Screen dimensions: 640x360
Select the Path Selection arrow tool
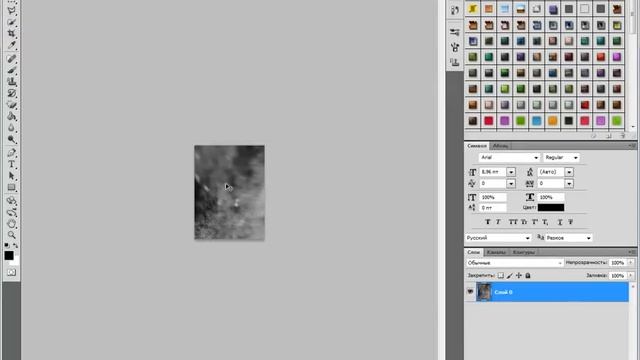click(x=11, y=176)
